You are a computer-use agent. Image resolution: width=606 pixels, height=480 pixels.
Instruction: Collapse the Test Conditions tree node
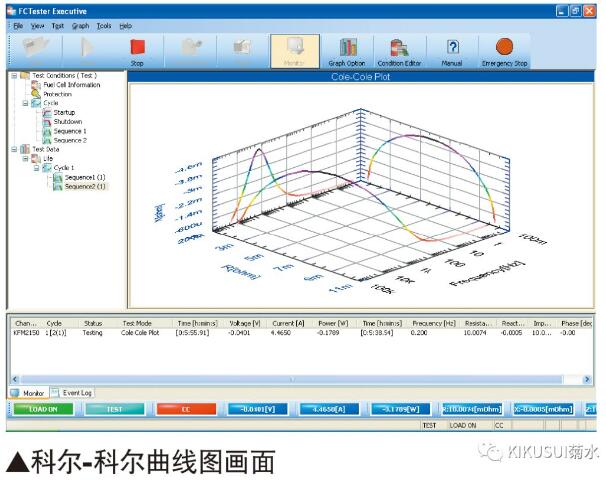click(14, 75)
